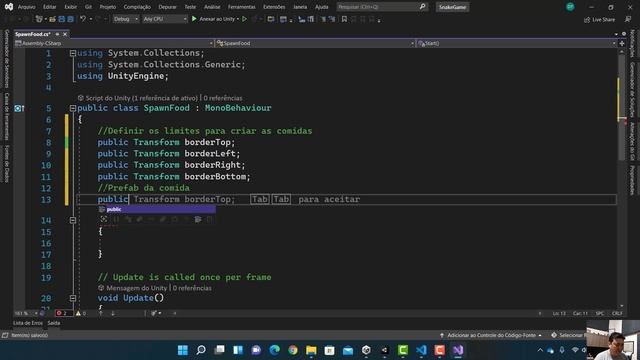Click the navigate up arrow in status strip

point(101,313)
